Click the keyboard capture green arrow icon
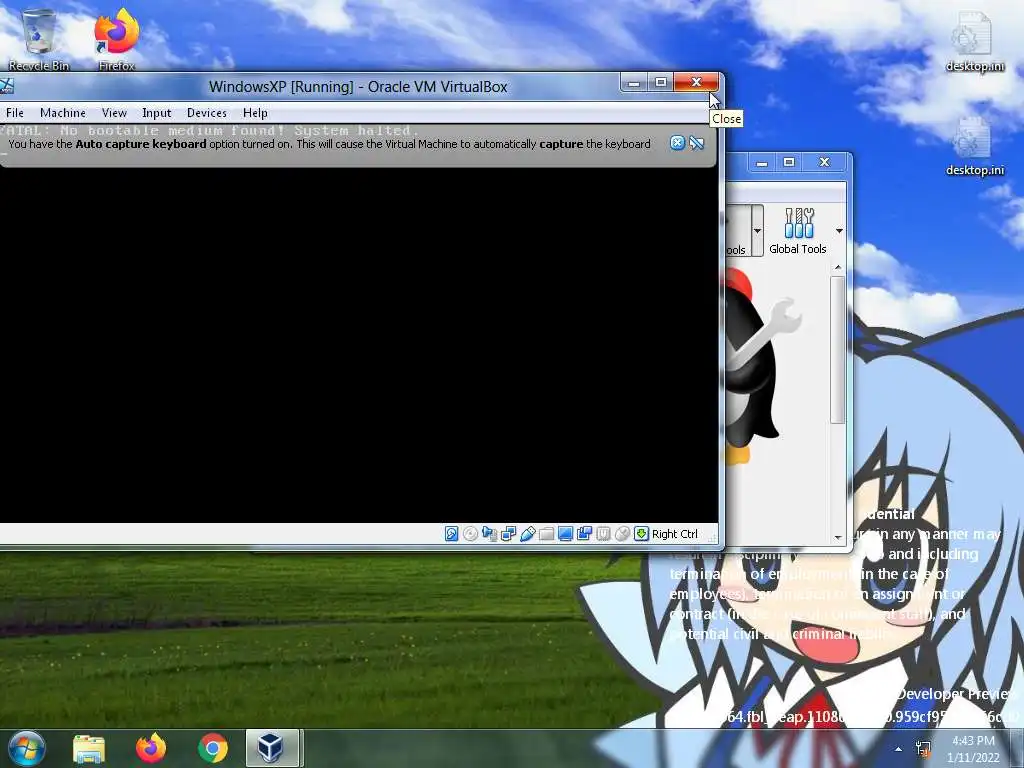 click(x=641, y=534)
